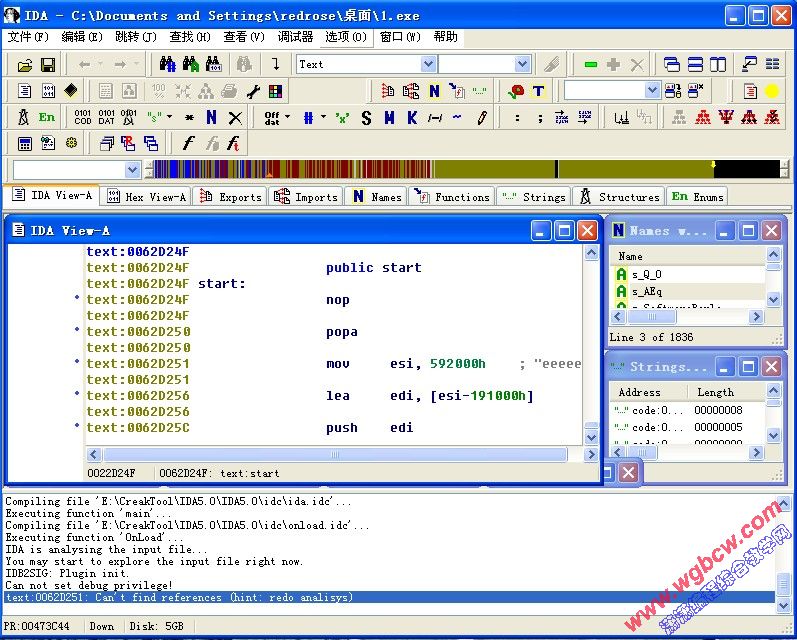Click the color navigation band overview

point(467,169)
